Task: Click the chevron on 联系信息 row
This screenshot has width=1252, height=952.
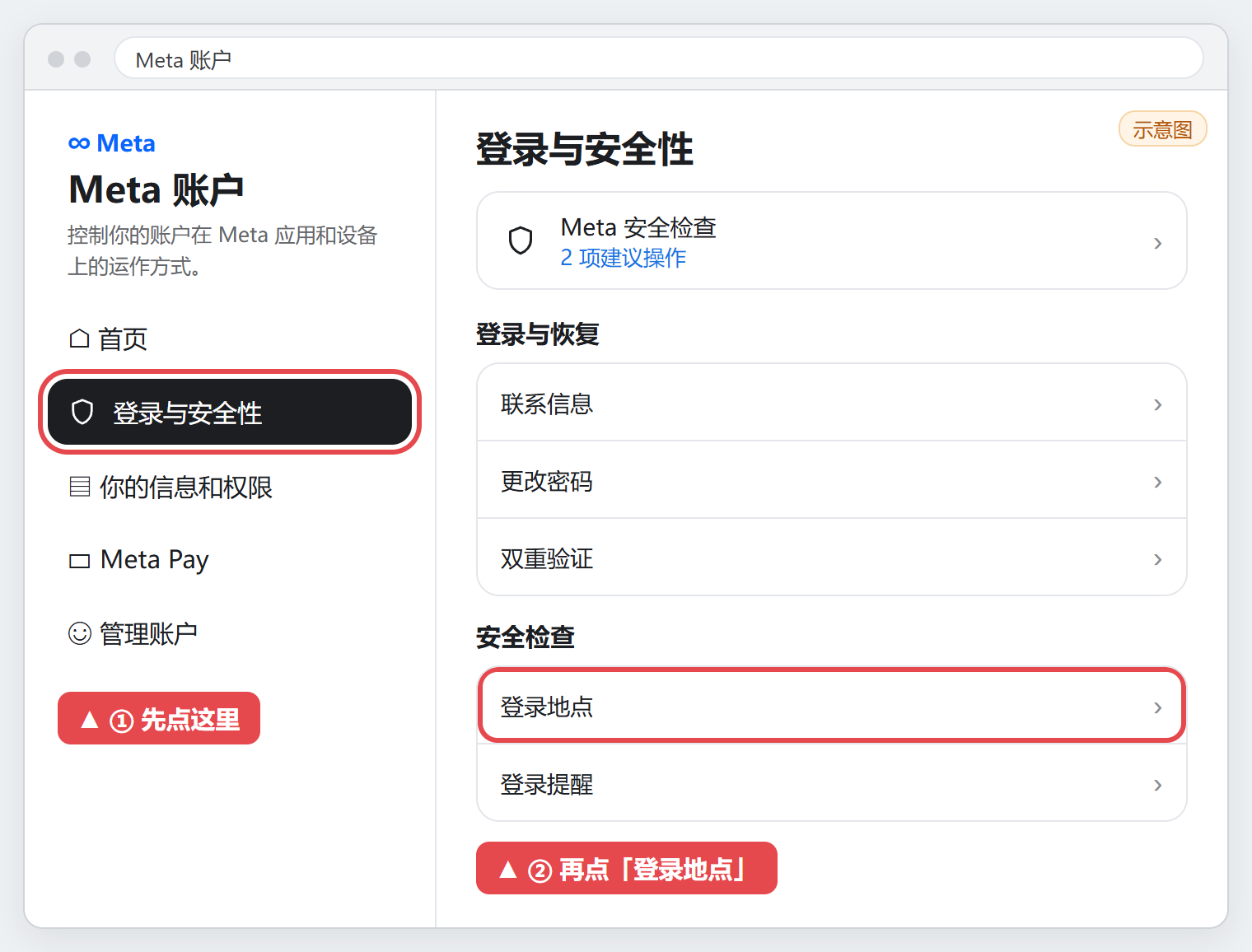Action: (1157, 404)
